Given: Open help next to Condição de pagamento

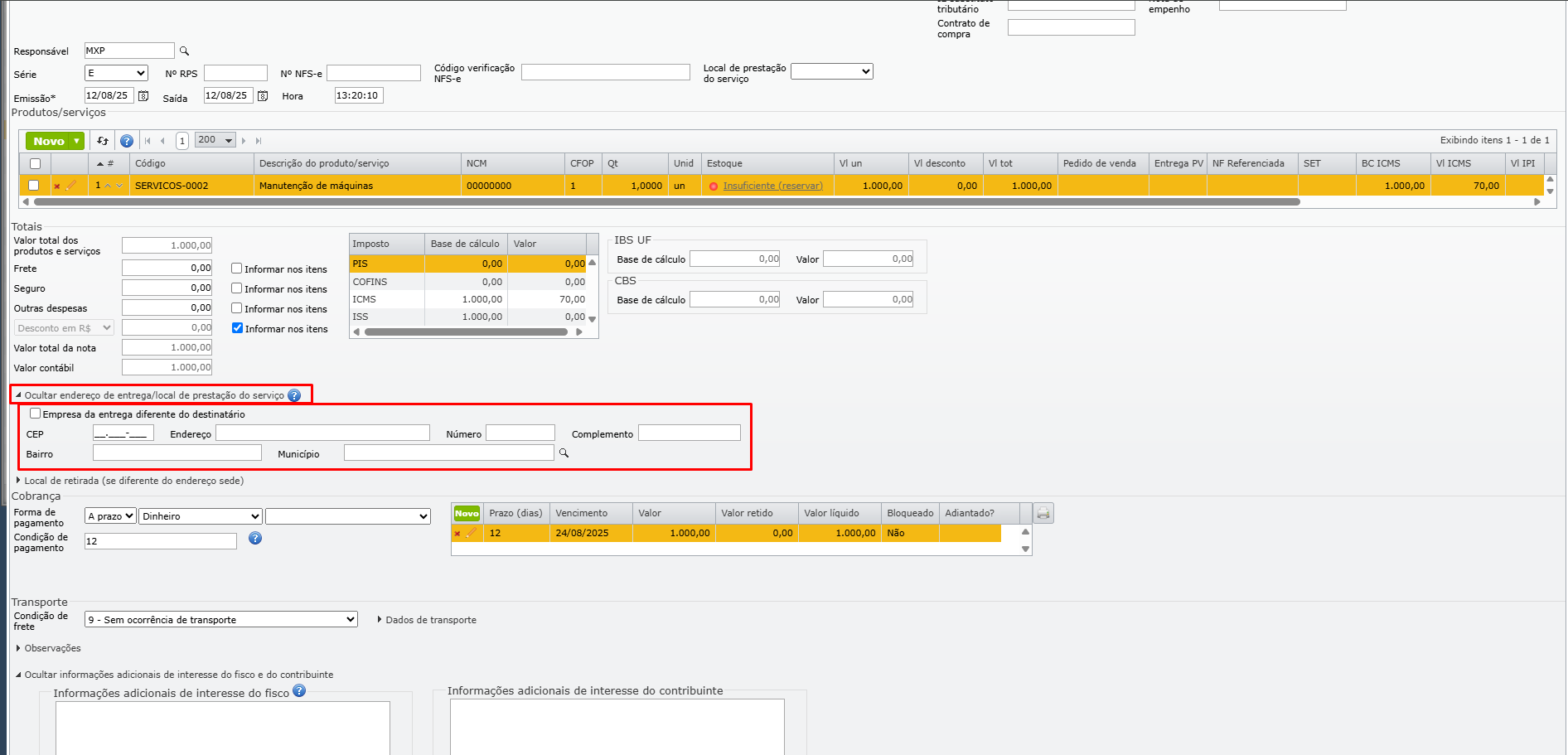Looking at the screenshot, I should 255,538.
